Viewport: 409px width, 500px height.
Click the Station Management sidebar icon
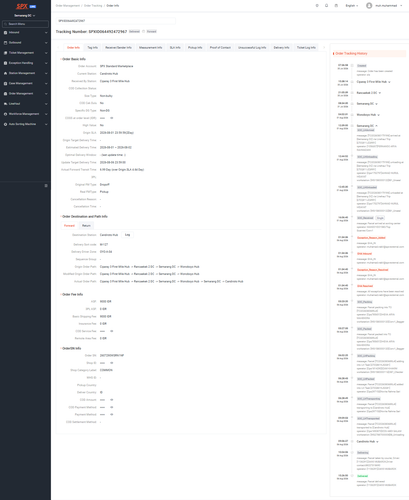click(5, 73)
